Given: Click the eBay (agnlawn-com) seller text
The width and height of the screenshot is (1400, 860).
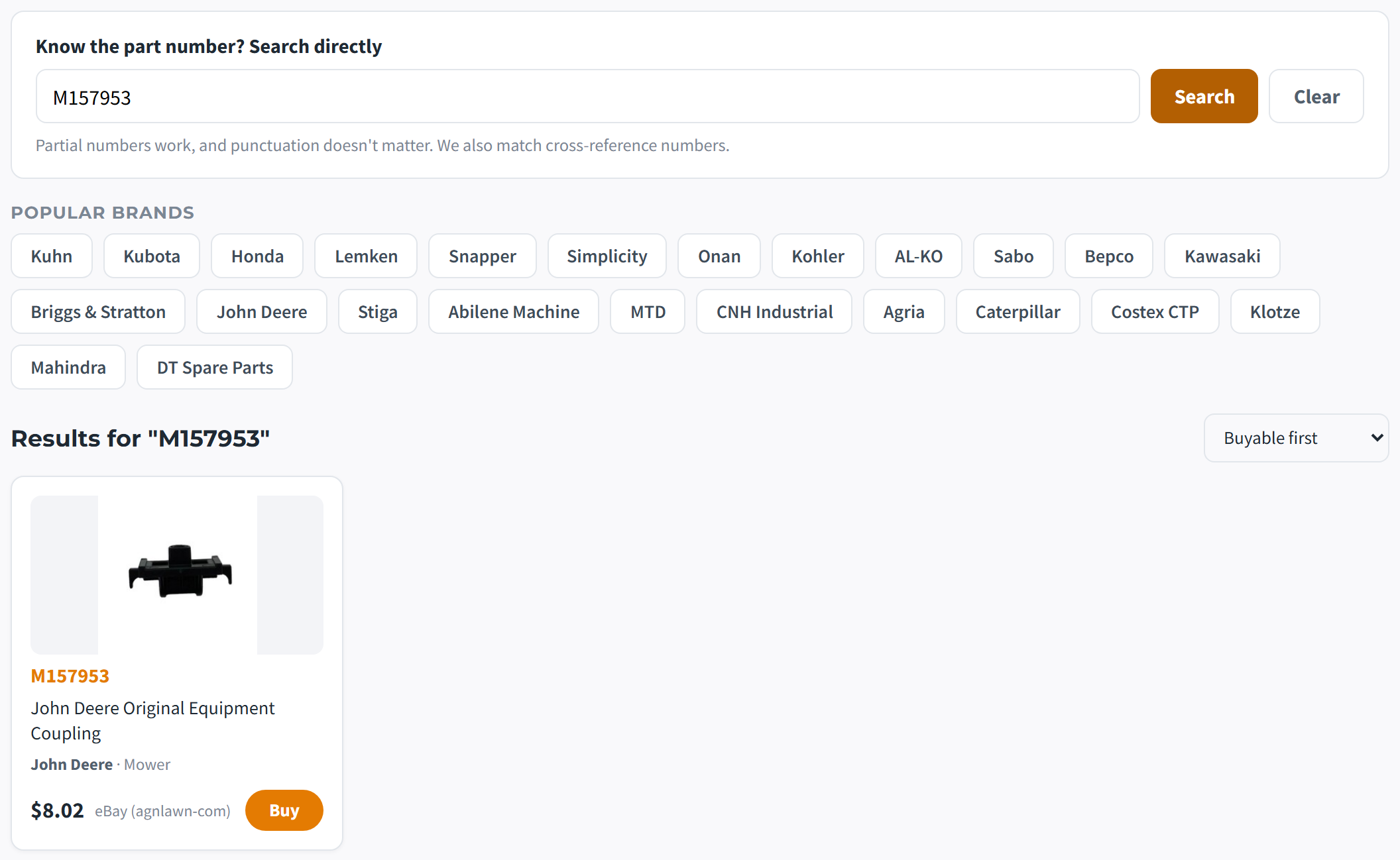Looking at the screenshot, I should click(x=162, y=811).
